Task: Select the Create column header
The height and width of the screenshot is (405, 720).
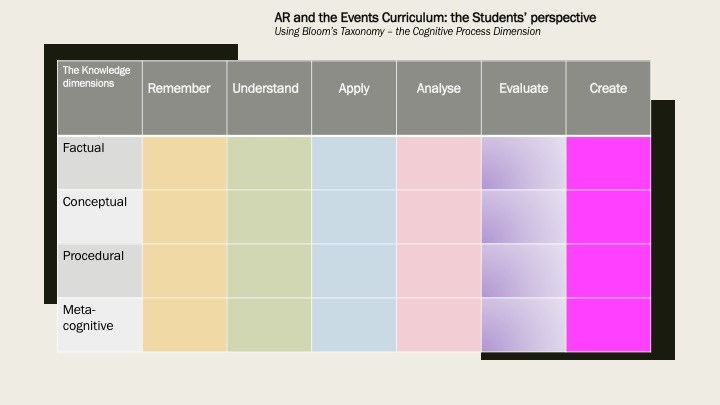Action: point(608,88)
